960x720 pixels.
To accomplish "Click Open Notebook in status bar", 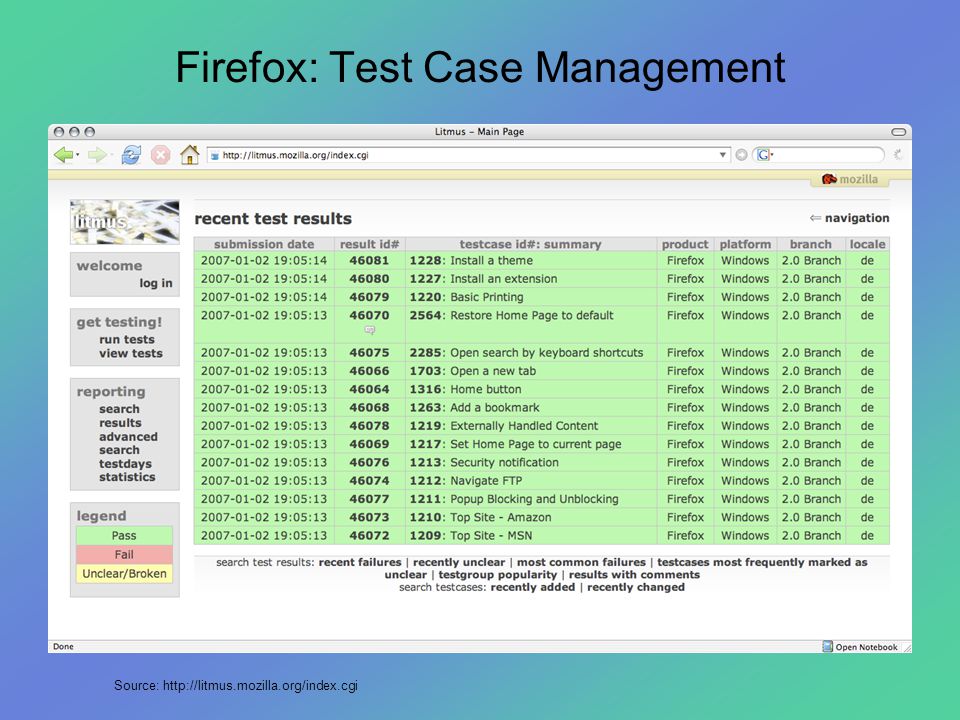I will click(860, 647).
